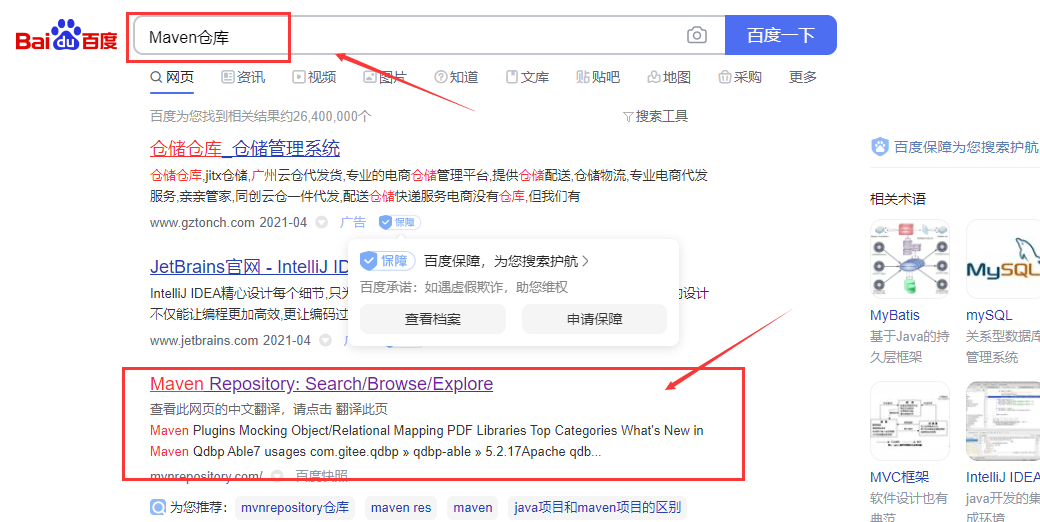Viewport: 1040px width, 522px height.
Task: Click 保障 badge under gztonch result
Action: [x=399, y=223]
